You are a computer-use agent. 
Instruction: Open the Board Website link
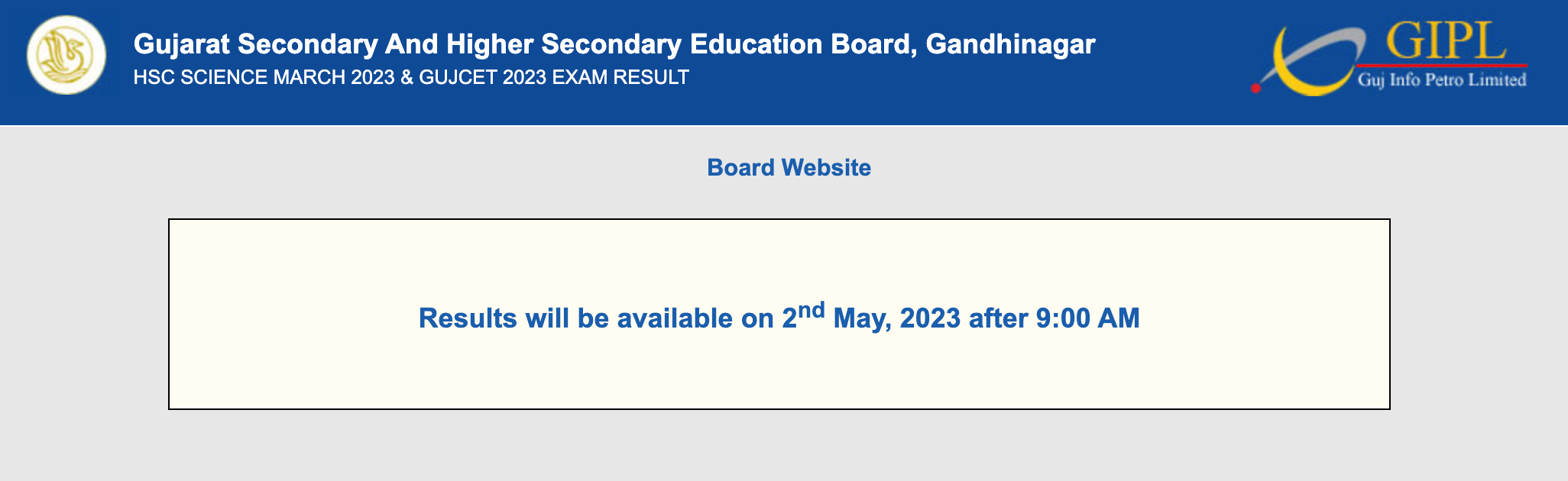point(789,167)
